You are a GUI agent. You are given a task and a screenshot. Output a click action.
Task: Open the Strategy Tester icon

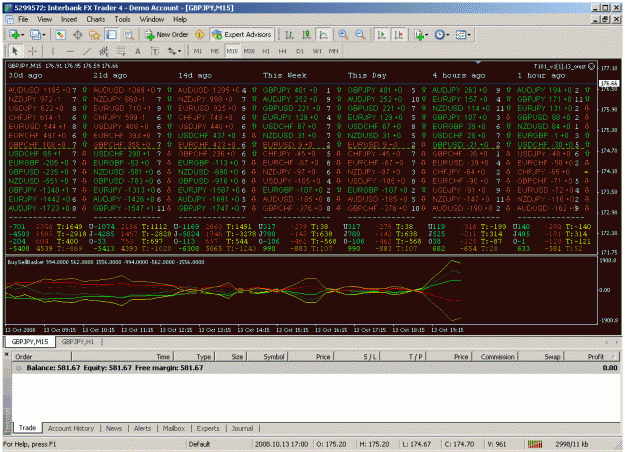128,35
